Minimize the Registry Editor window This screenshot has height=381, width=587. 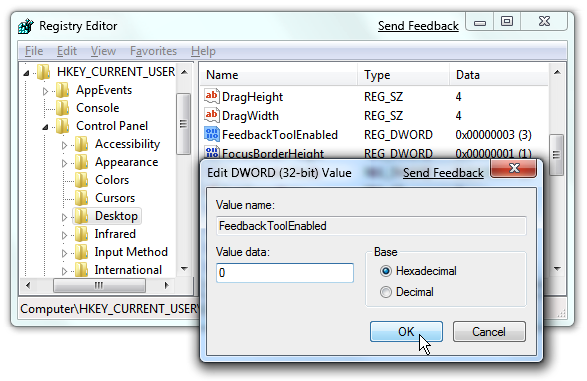point(480,22)
